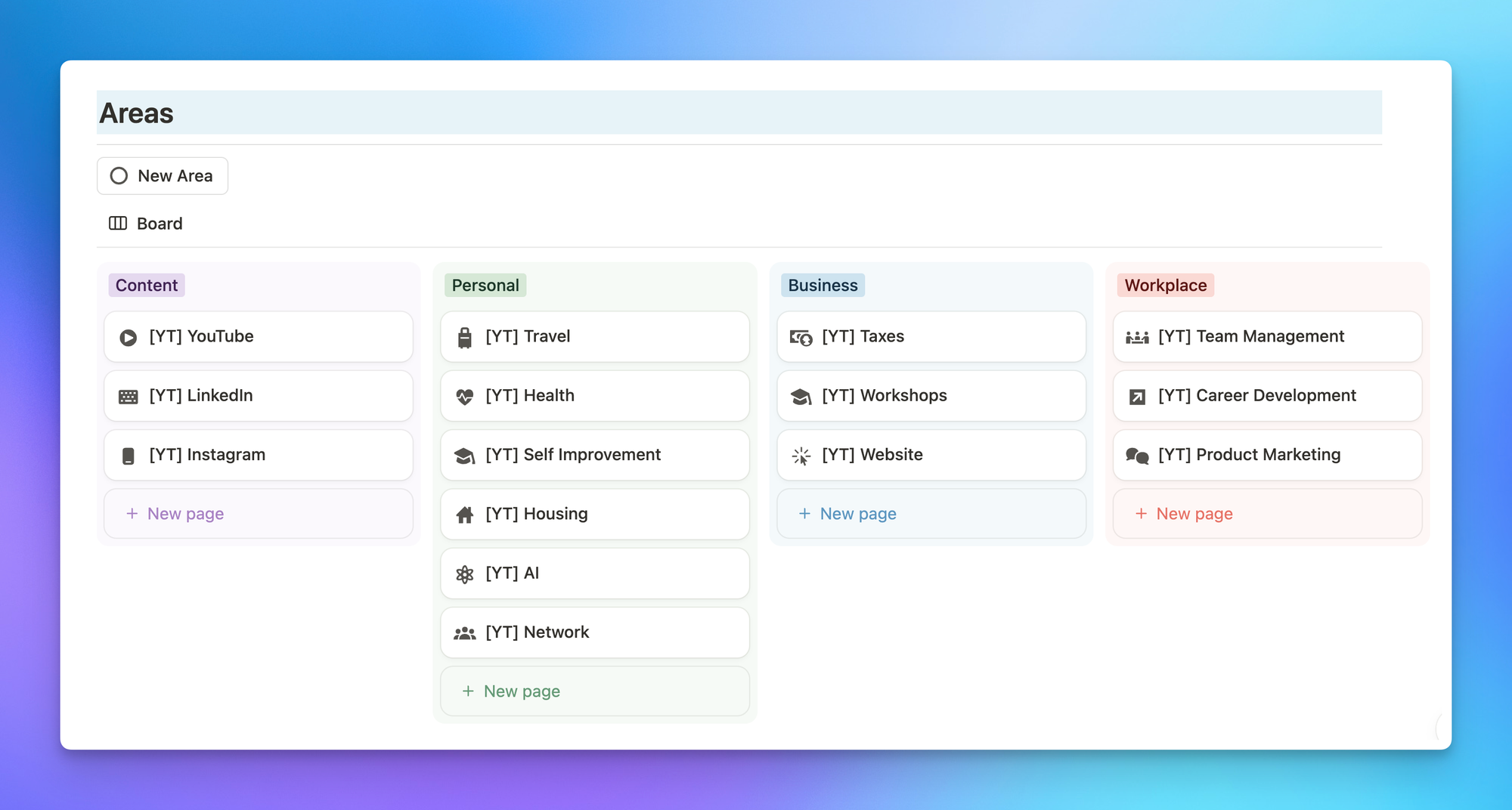
Task: Click plus icon in Business column New page
Action: click(x=804, y=513)
